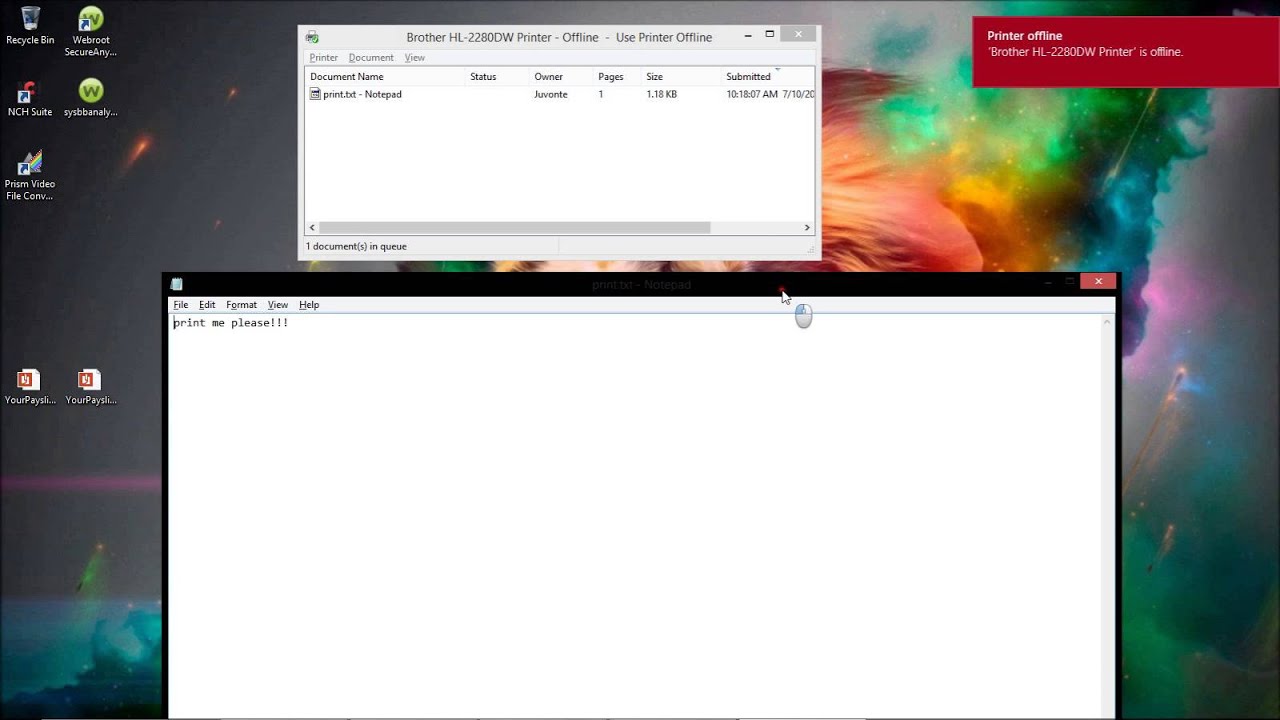1280x720 pixels.
Task: Open Notepad's Edit menu
Action: click(207, 305)
